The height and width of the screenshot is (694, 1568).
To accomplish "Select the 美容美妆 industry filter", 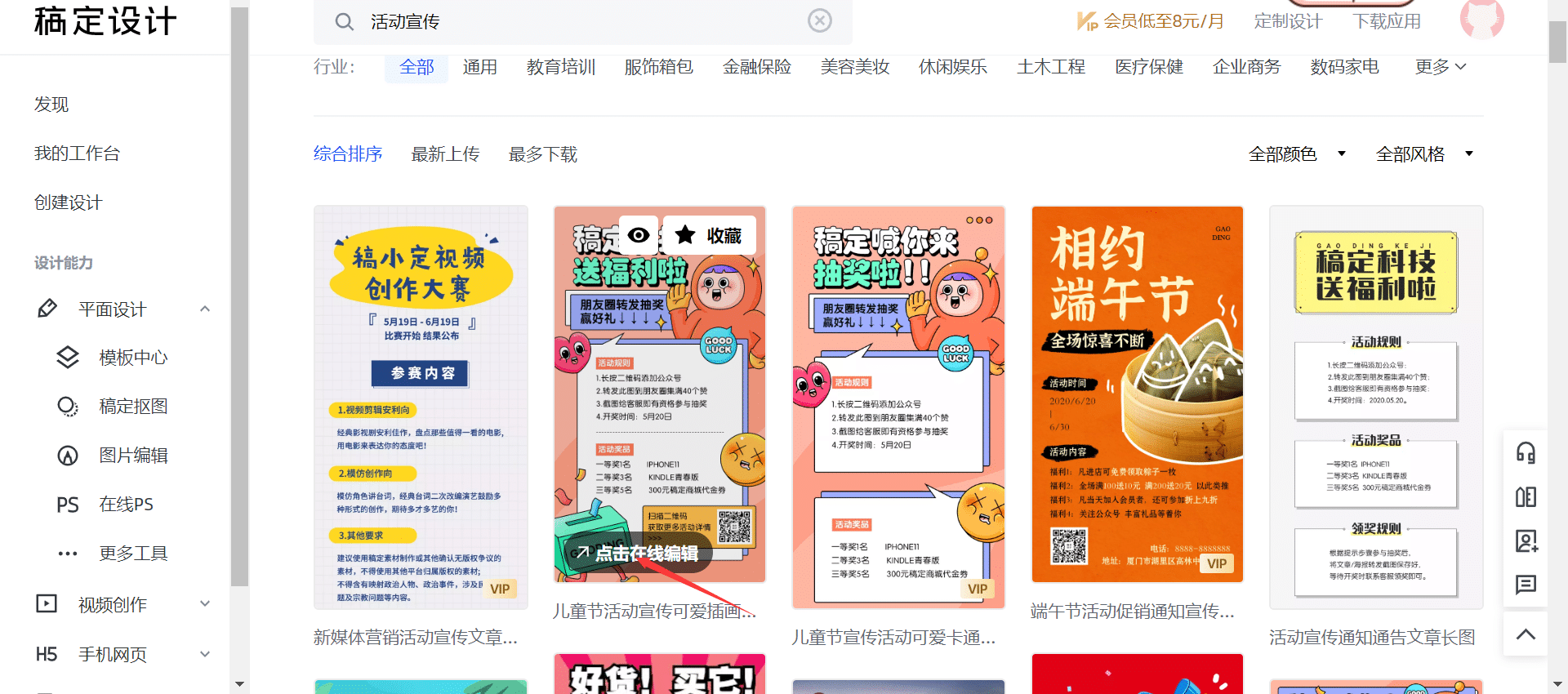I will click(854, 66).
